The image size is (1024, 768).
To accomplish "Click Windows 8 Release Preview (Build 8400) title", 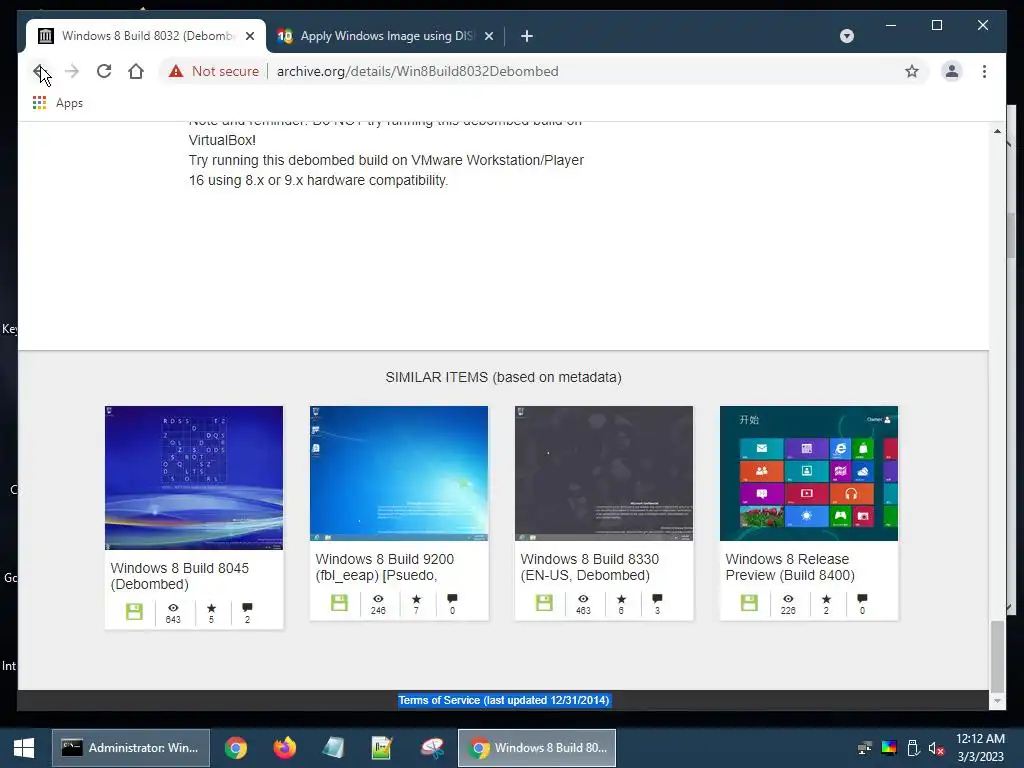I will pyautogui.click(x=790, y=567).
